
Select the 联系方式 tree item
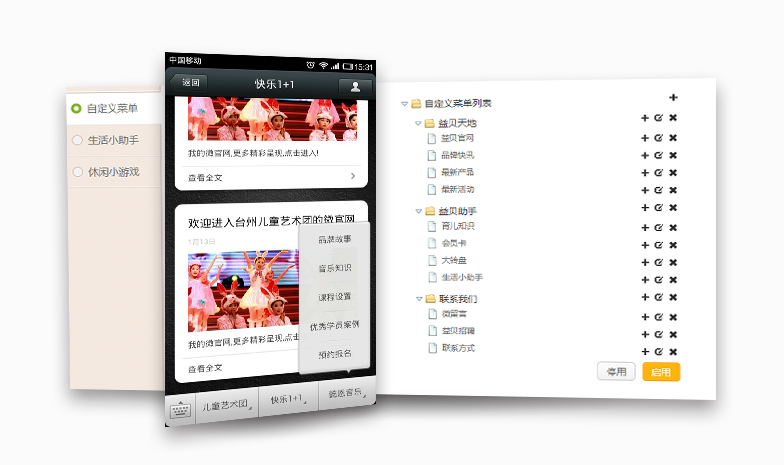click(x=458, y=348)
